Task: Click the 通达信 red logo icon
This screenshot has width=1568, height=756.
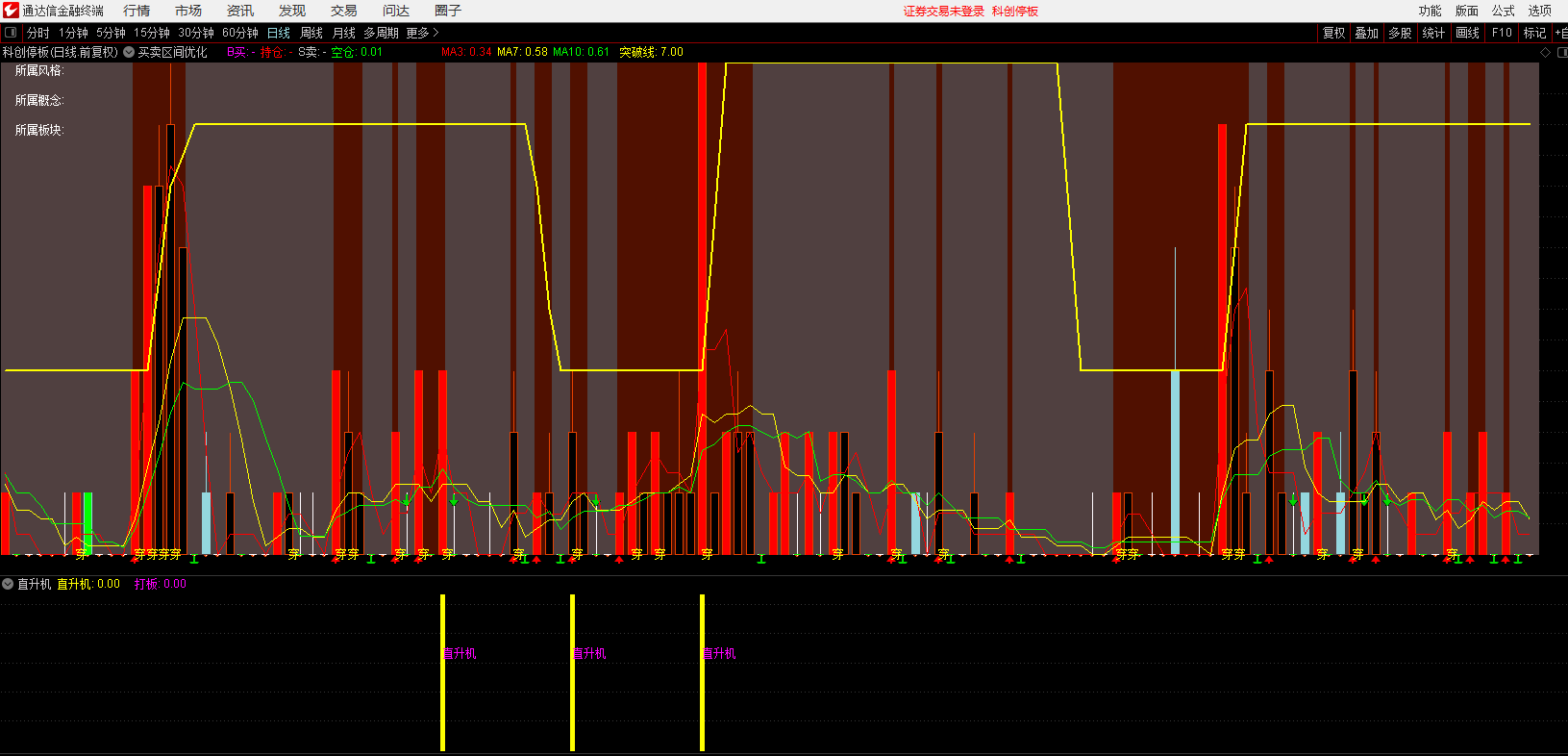Action: pos(11,11)
